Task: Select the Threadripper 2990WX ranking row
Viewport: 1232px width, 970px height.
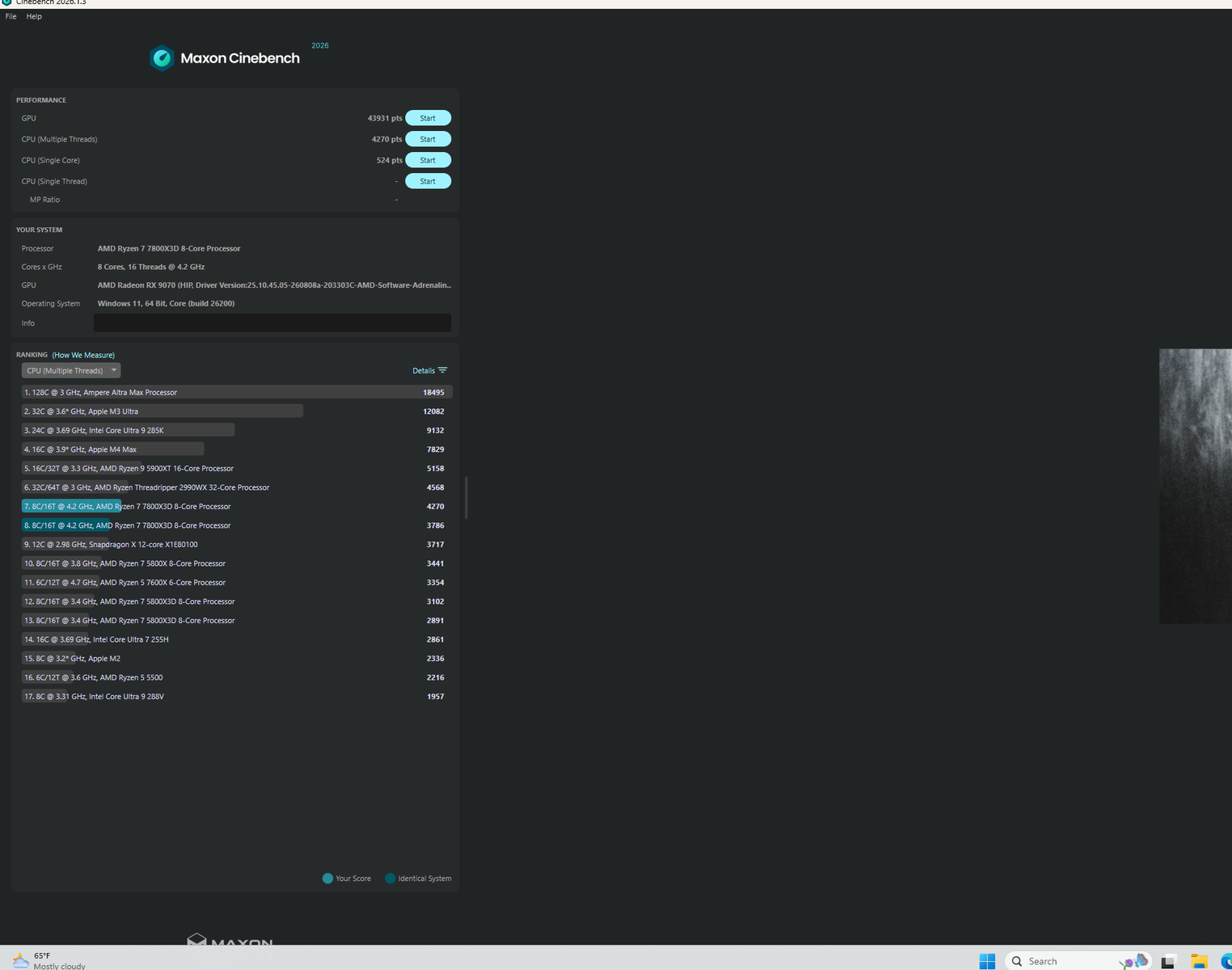Action: tap(236, 487)
